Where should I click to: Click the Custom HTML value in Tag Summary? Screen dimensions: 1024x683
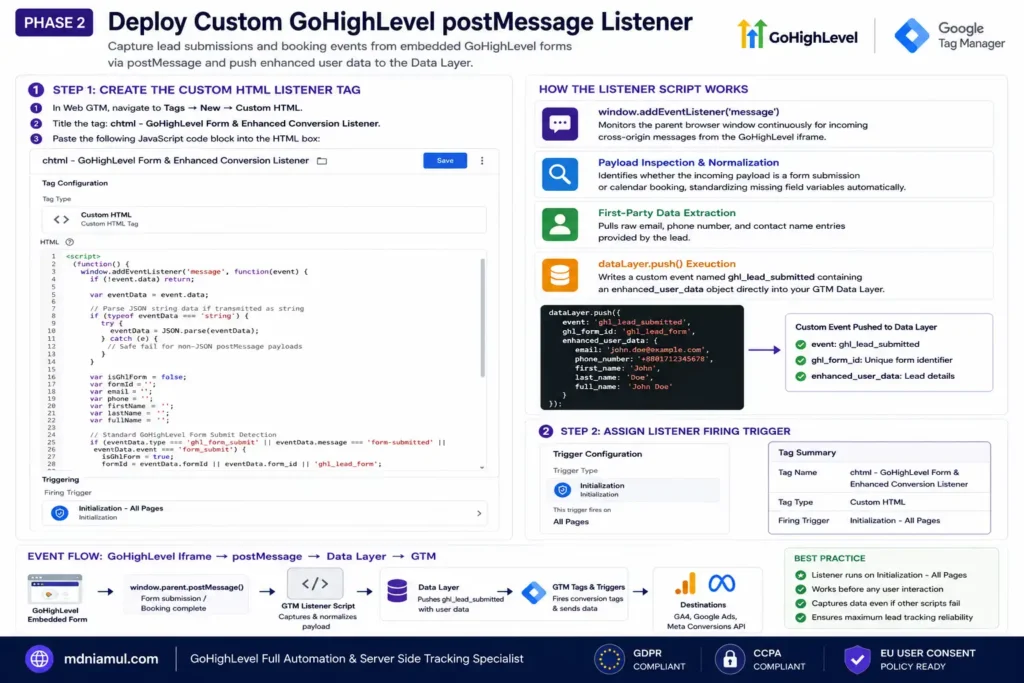(877, 502)
